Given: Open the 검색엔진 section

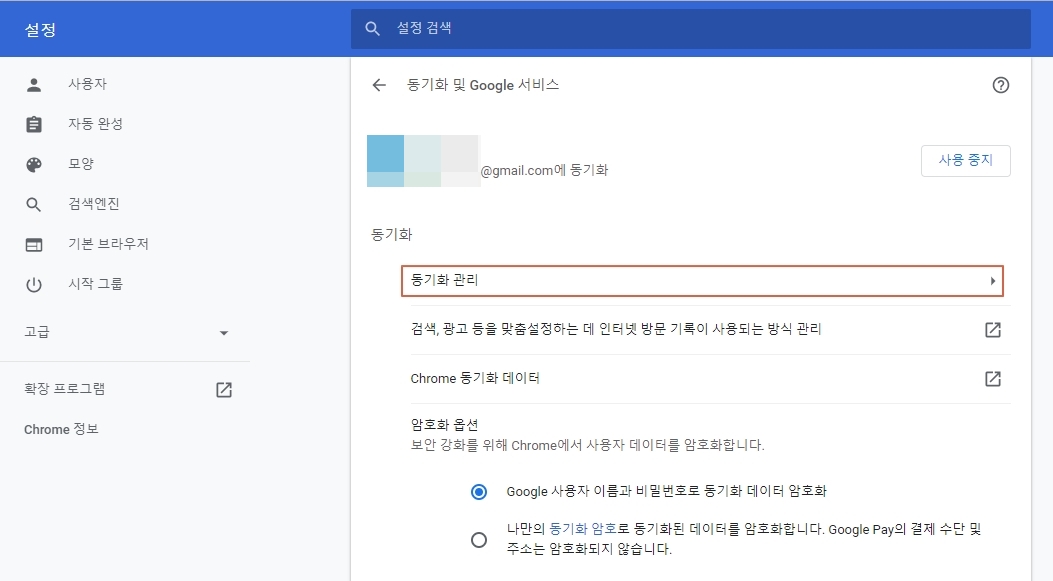Looking at the screenshot, I should pyautogui.click(x=93, y=204).
